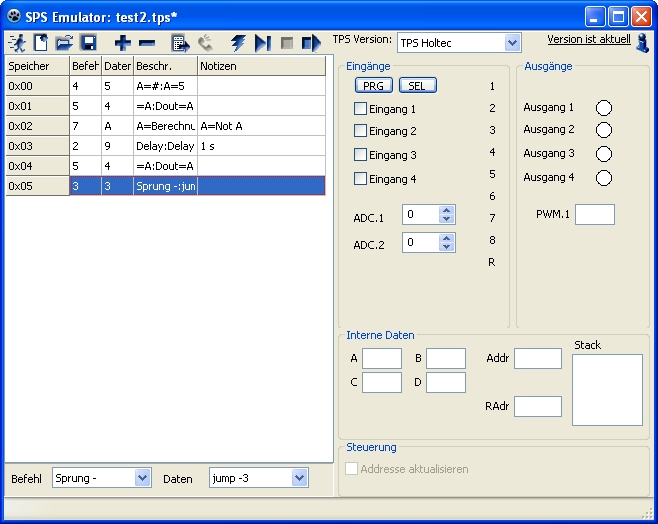Open a file using the folder icon
Viewport: 658px width, 524px height.
[64, 43]
